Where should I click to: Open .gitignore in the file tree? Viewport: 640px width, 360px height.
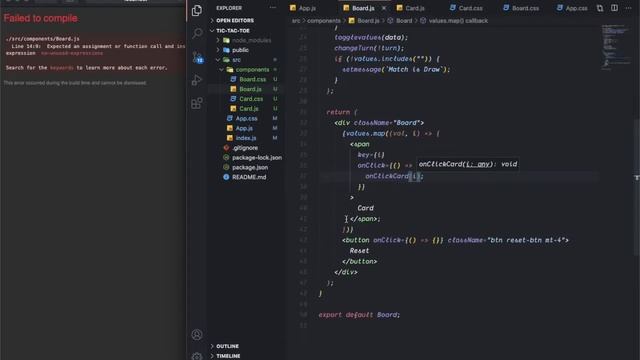[244, 148]
